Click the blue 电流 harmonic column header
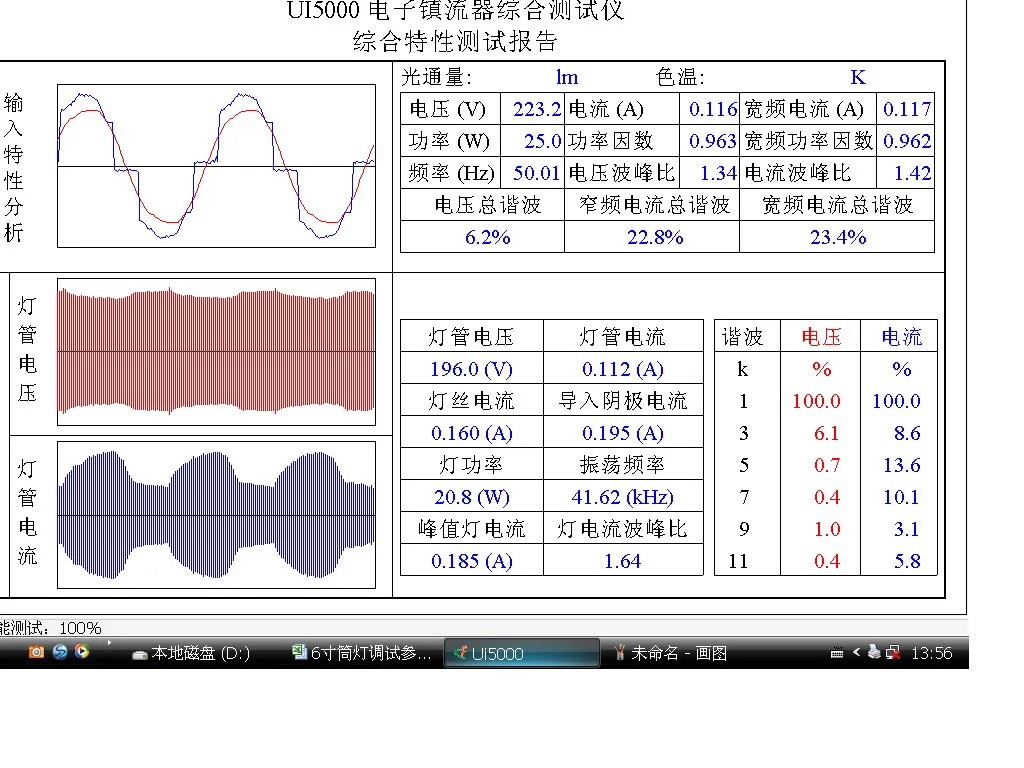1024x768 pixels. (901, 337)
